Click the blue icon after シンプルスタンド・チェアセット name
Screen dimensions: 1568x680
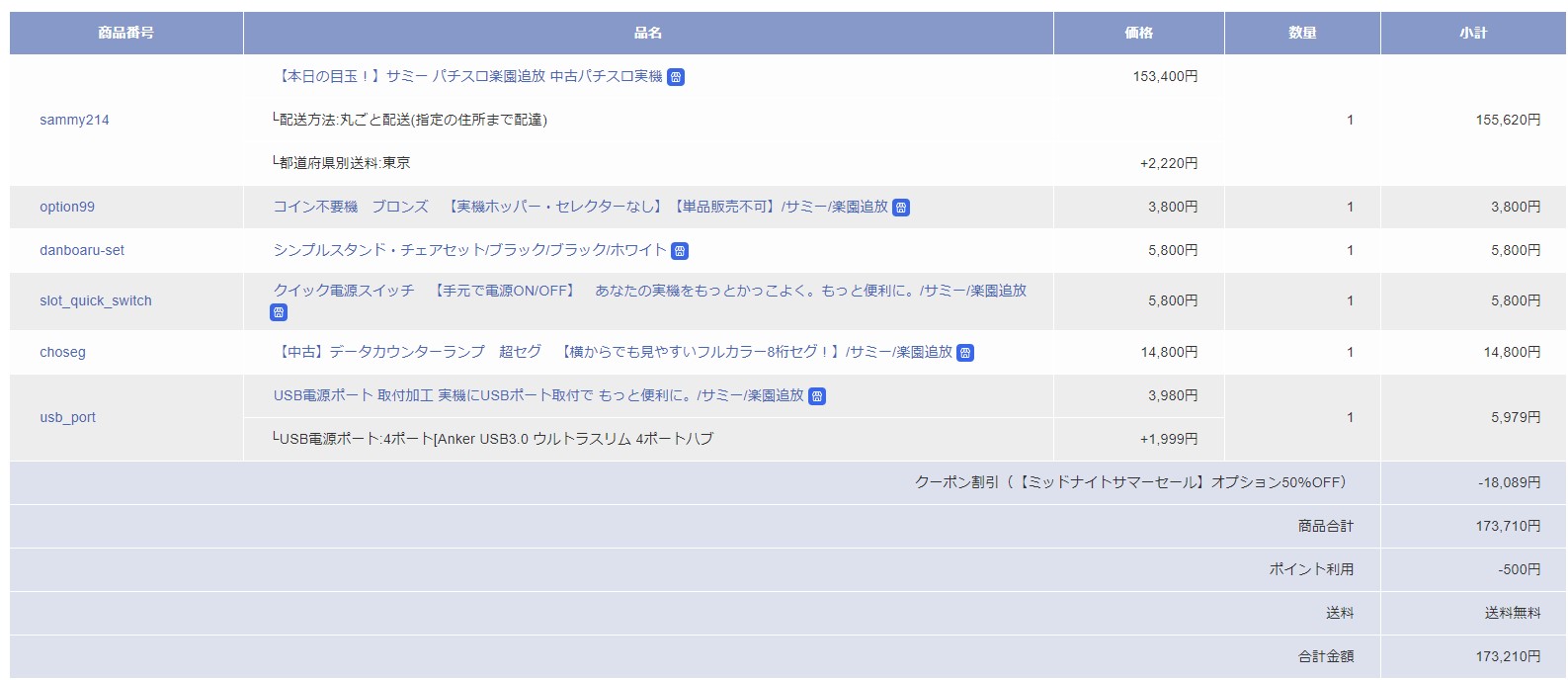point(680,251)
